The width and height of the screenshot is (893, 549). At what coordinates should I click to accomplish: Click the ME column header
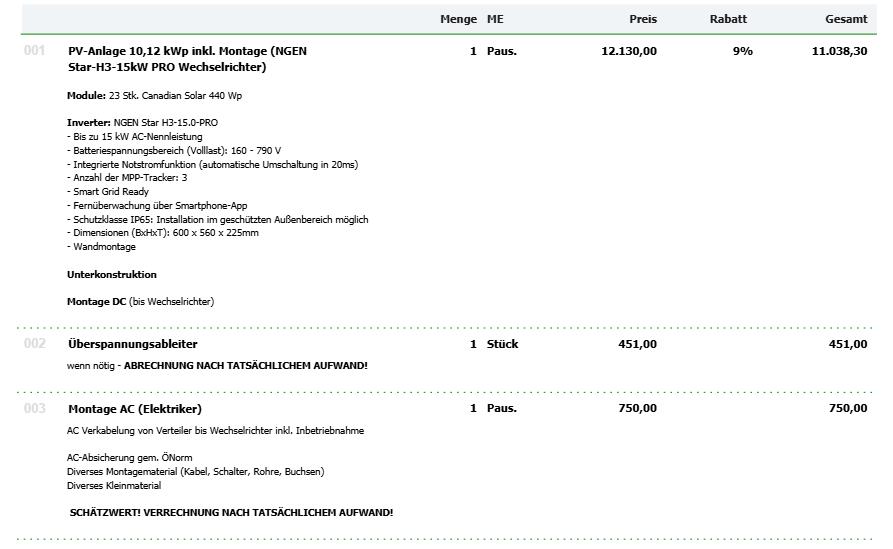click(495, 19)
